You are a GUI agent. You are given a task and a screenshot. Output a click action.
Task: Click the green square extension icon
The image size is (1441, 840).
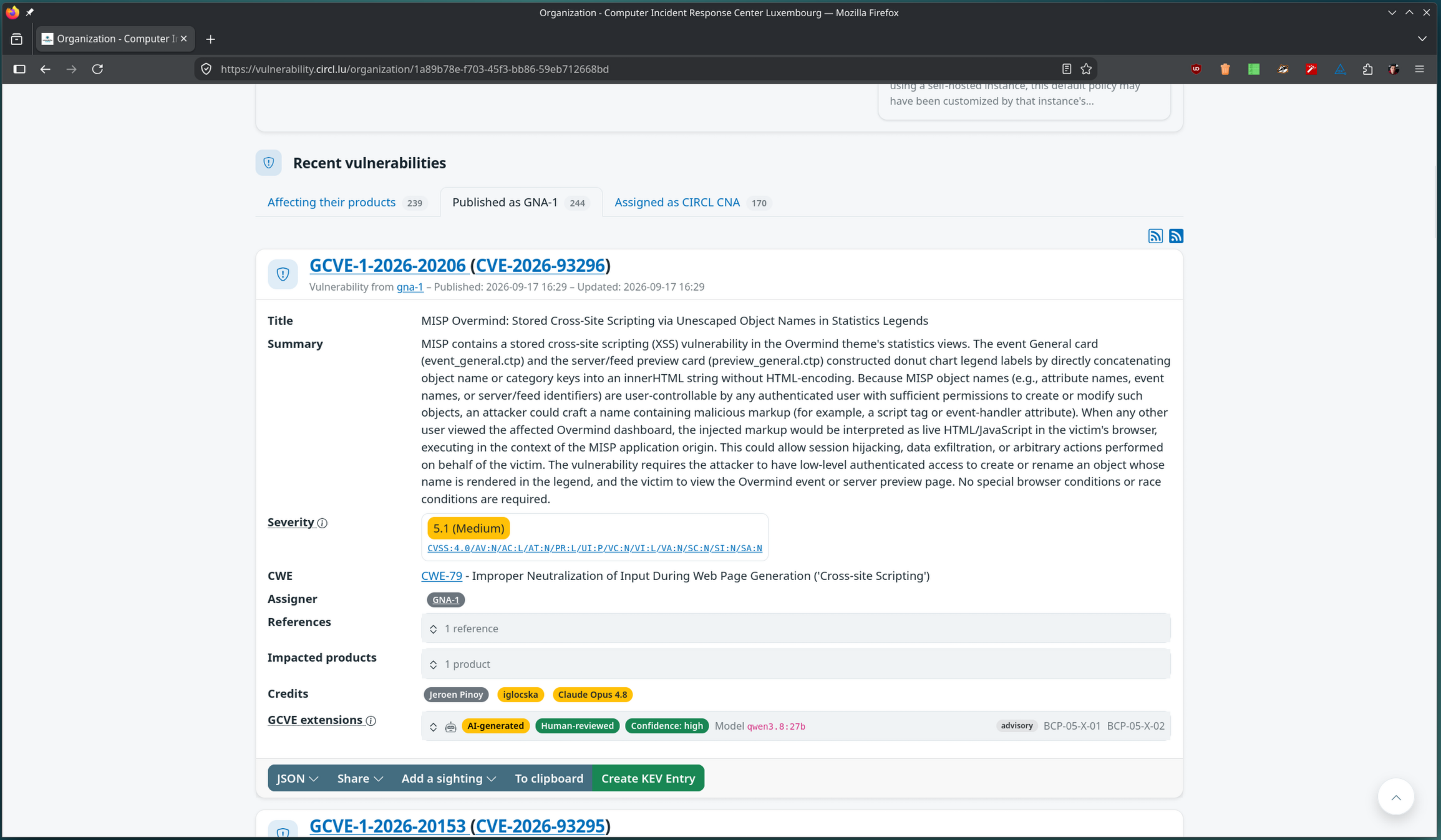(1253, 69)
